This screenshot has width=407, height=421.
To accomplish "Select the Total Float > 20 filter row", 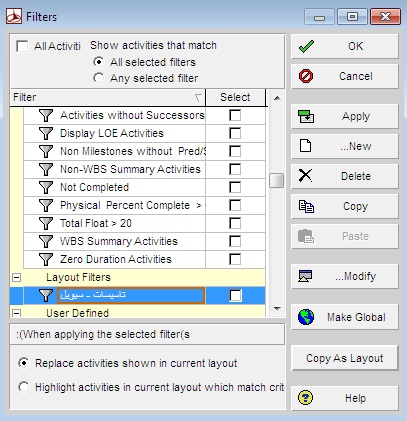I will 114,223.
